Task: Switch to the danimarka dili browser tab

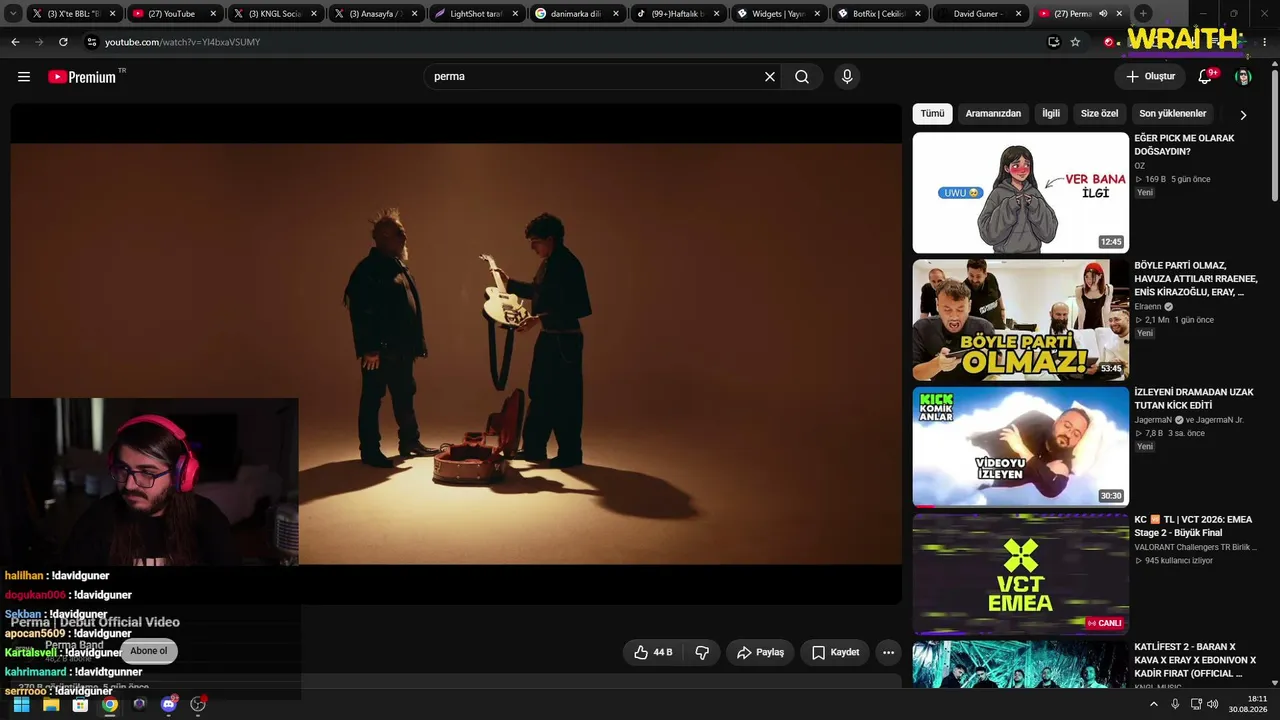Action: (x=577, y=14)
